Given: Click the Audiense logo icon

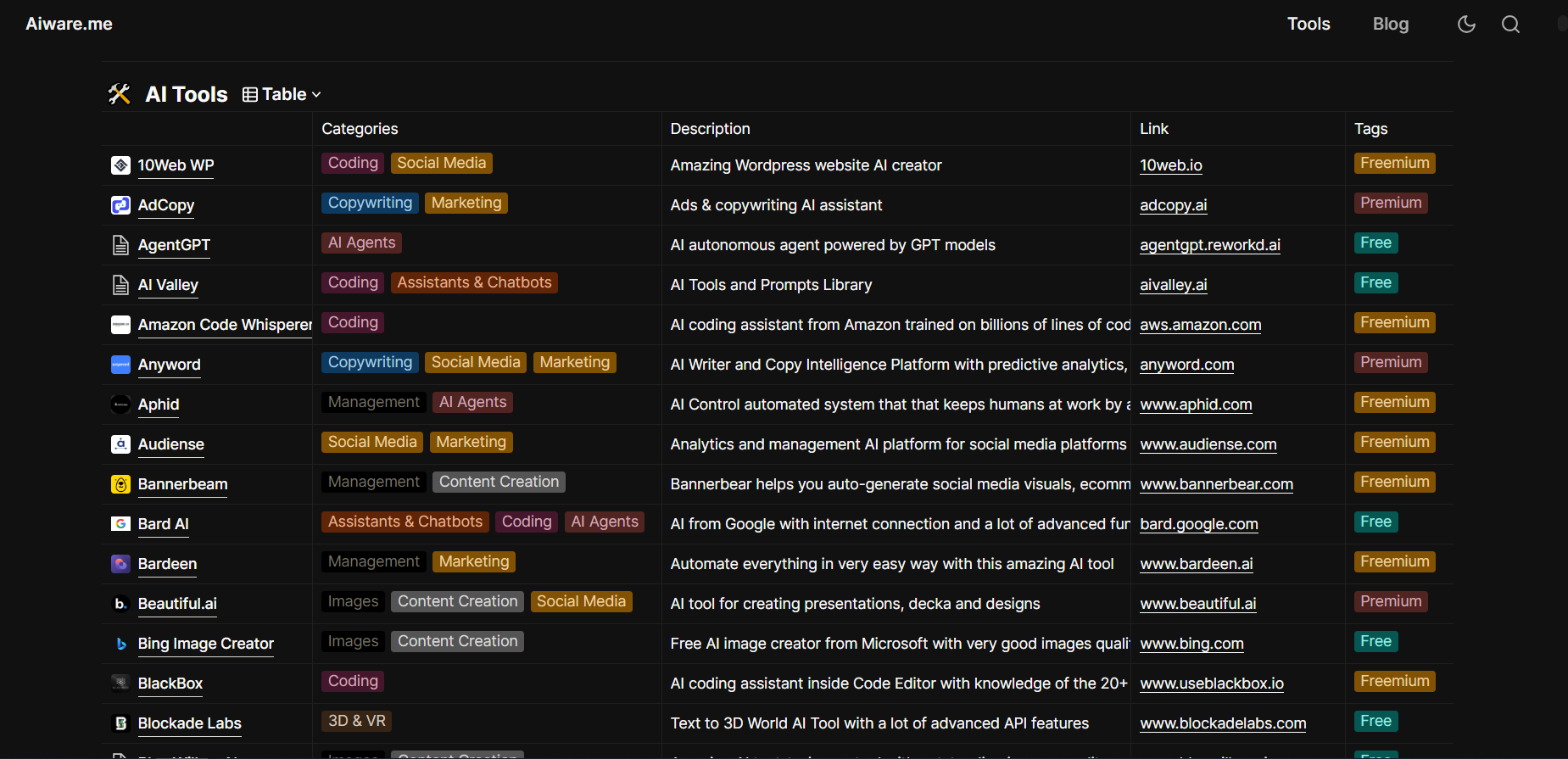Looking at the screenshot, I should click(120, 444).
